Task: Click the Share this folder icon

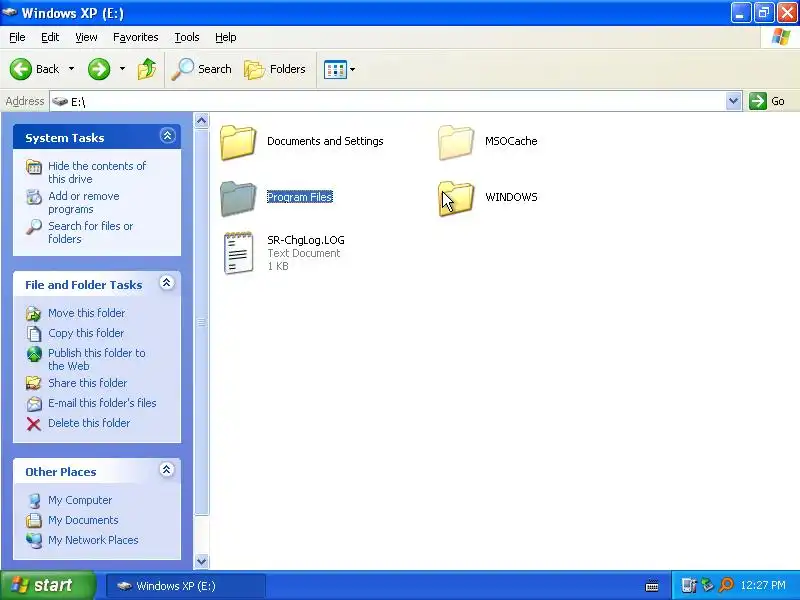Action: pyautogui.click(x=34, y=383)
